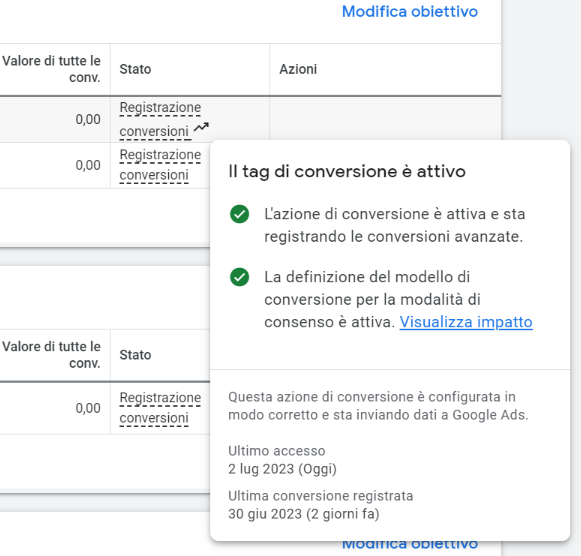The width and height of the screenshot is (581, 556).
Task: Click the Ultima conversione registrata date text
Action: [303, 514]
